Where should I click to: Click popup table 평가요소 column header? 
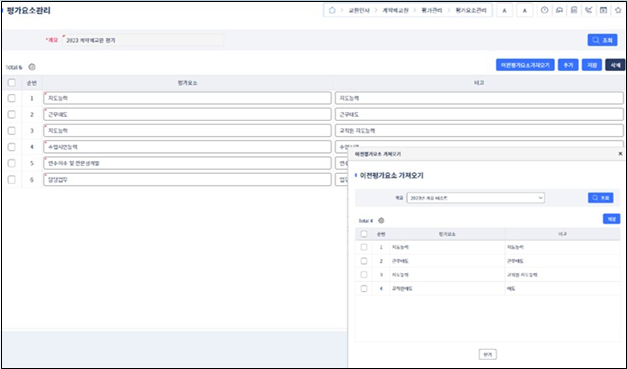click(x=447, y=234)
